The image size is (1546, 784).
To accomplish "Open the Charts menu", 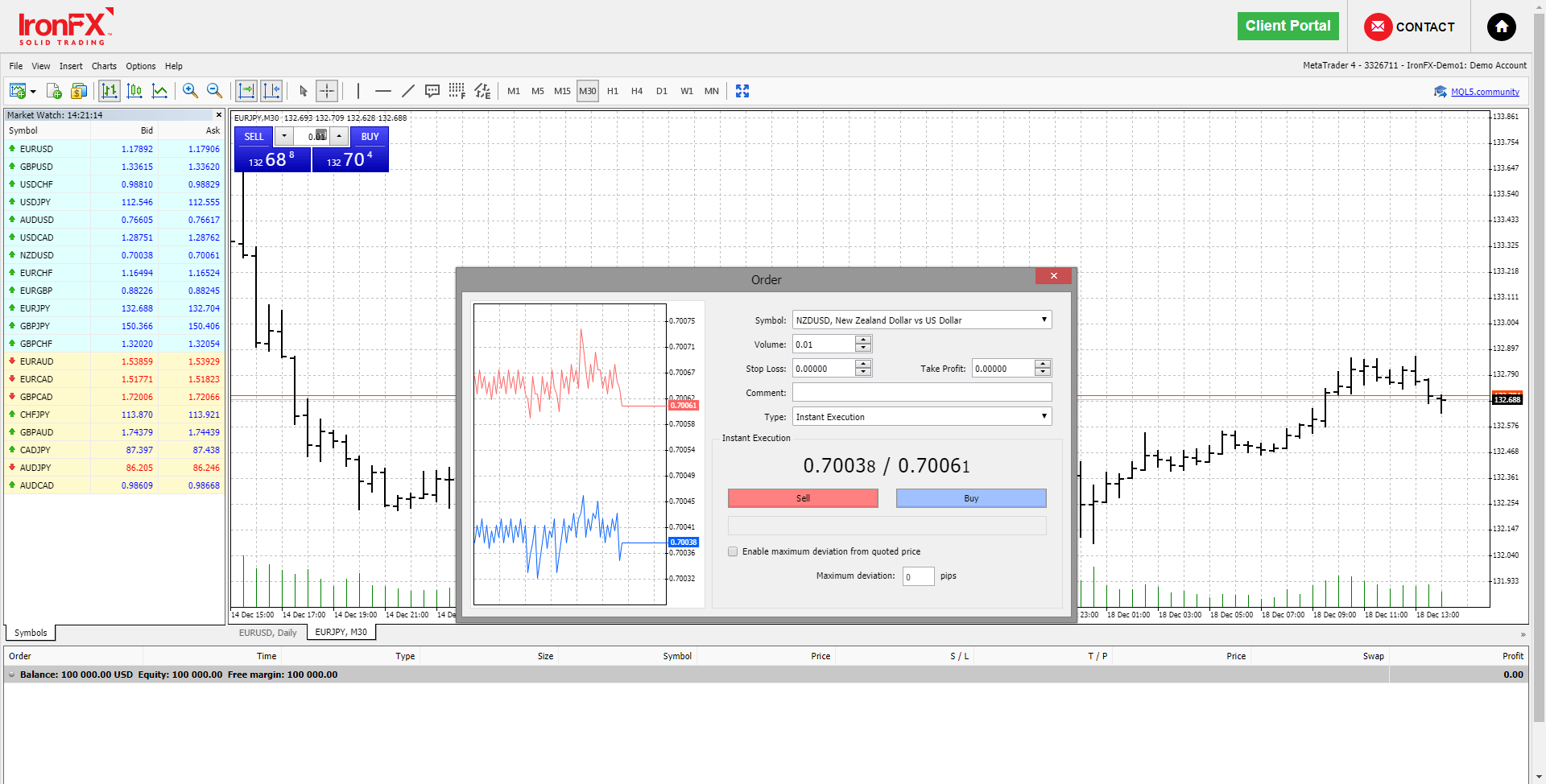I will tap(104, 66).
